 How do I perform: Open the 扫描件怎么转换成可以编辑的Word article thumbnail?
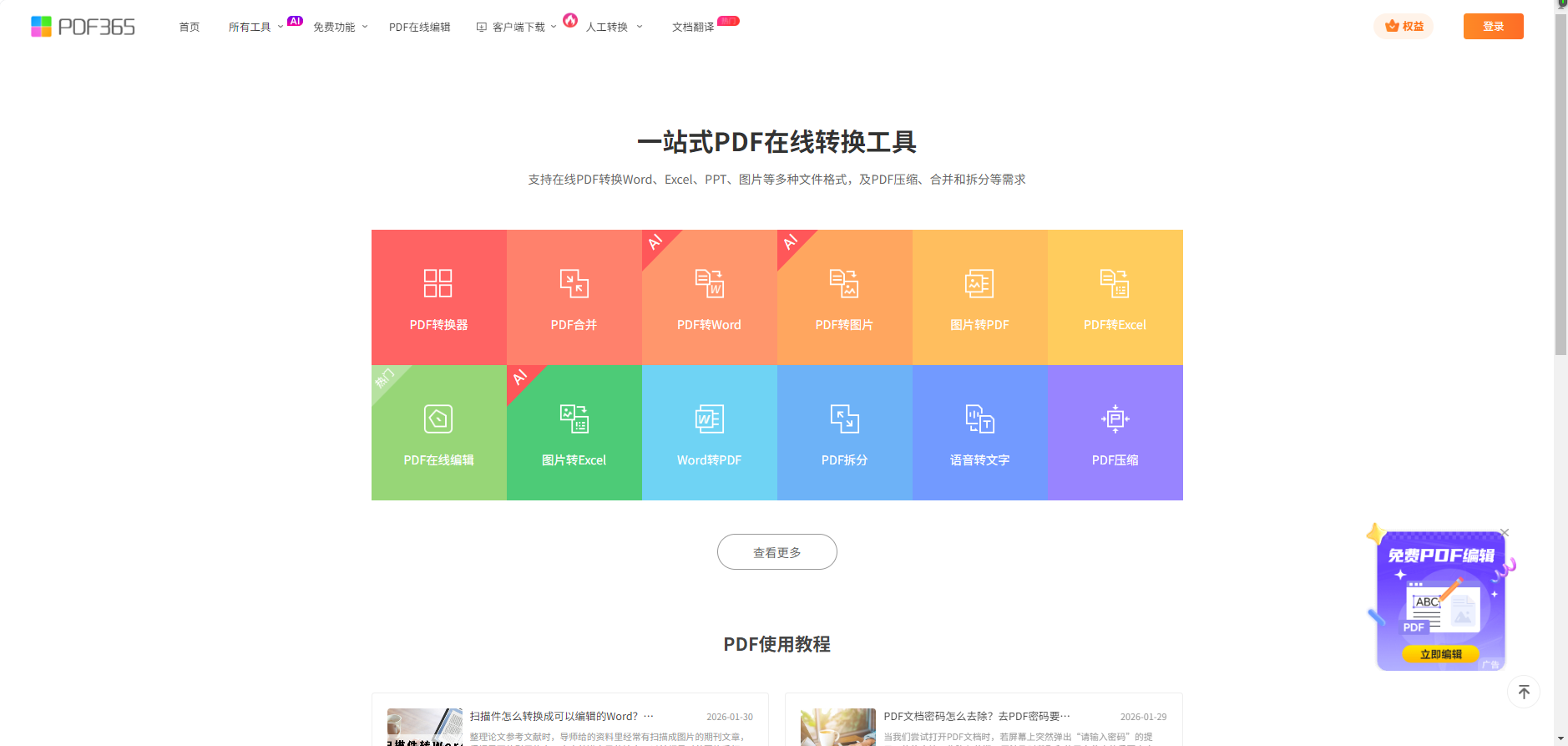pos(424,727)
